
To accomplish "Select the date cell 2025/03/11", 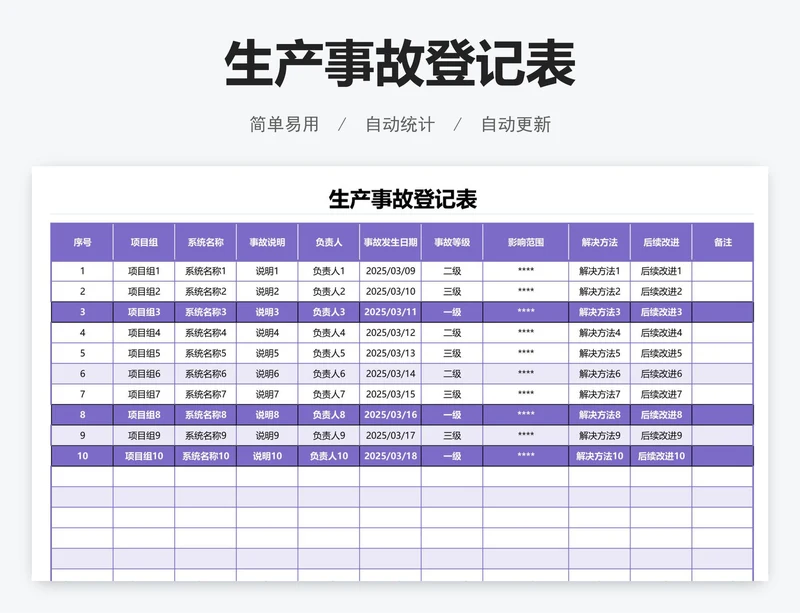I will pyautogui.click(x=390, y=312).
